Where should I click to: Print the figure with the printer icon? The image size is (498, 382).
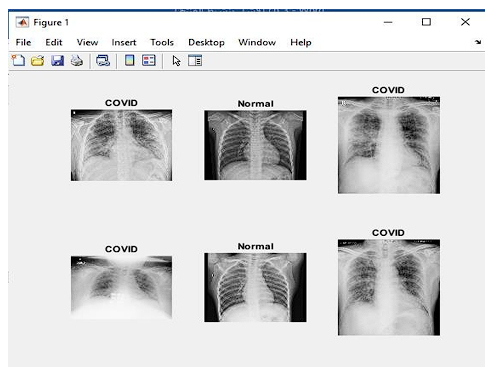click(77, 61)
